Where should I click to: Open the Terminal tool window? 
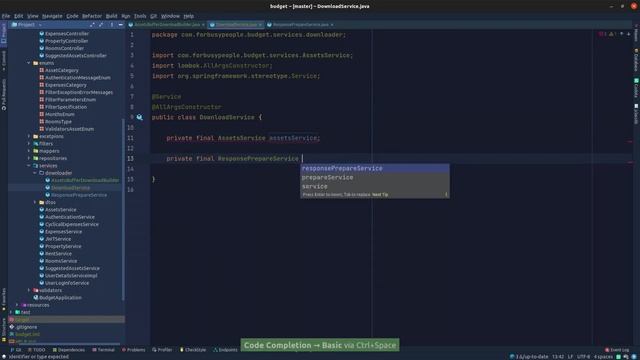coord(103,350)
